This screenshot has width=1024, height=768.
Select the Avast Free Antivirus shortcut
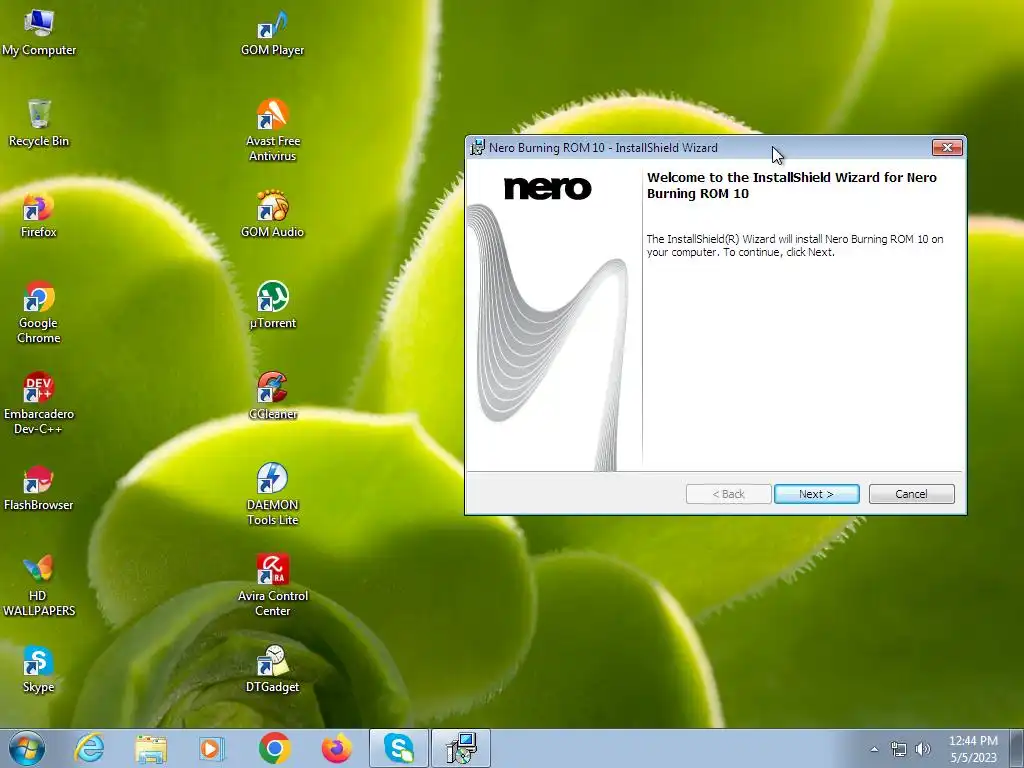[272, 130]
